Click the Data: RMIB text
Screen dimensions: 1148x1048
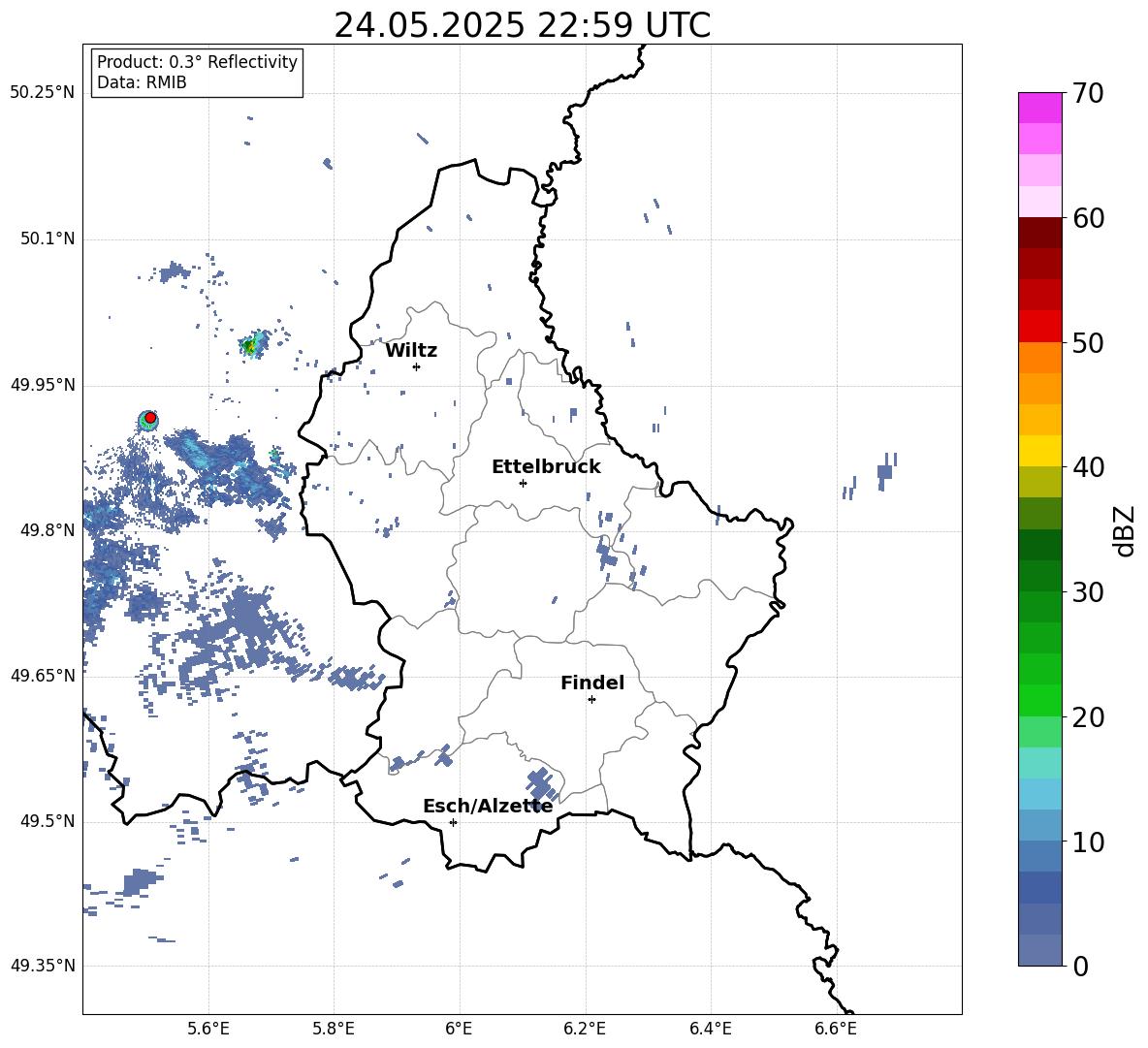tap(142, 82)
